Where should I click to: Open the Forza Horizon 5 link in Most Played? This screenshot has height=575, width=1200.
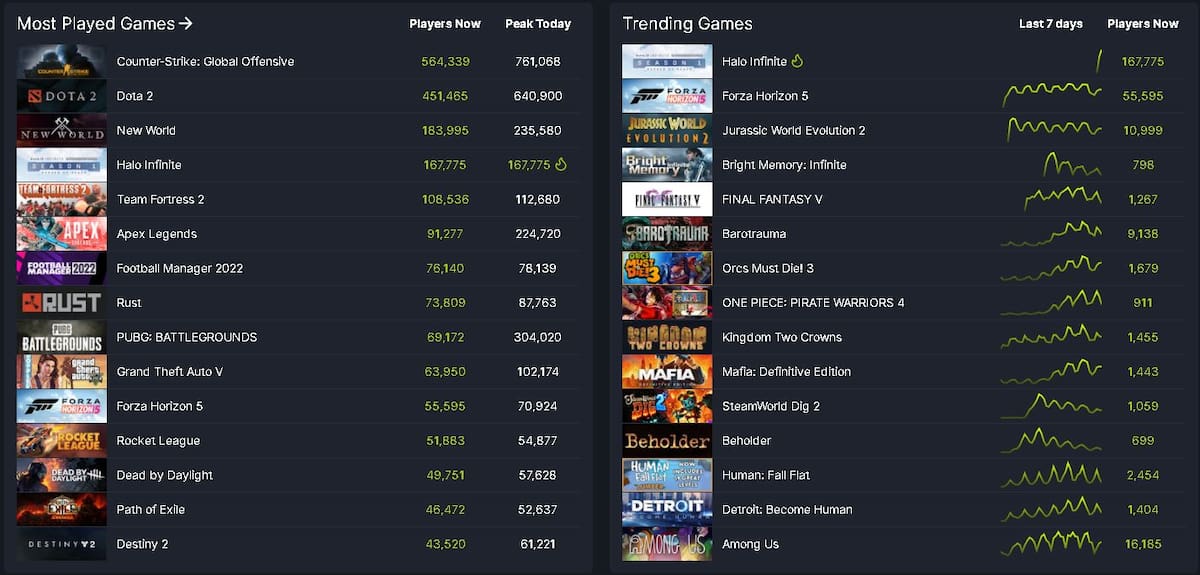(160, 406)
